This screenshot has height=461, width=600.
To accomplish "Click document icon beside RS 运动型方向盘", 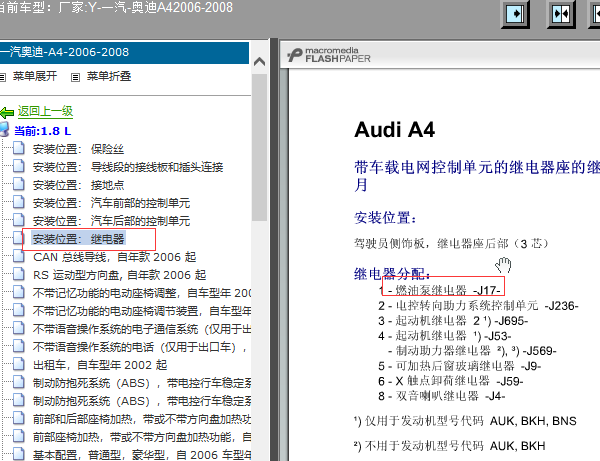I will [19, 274].
